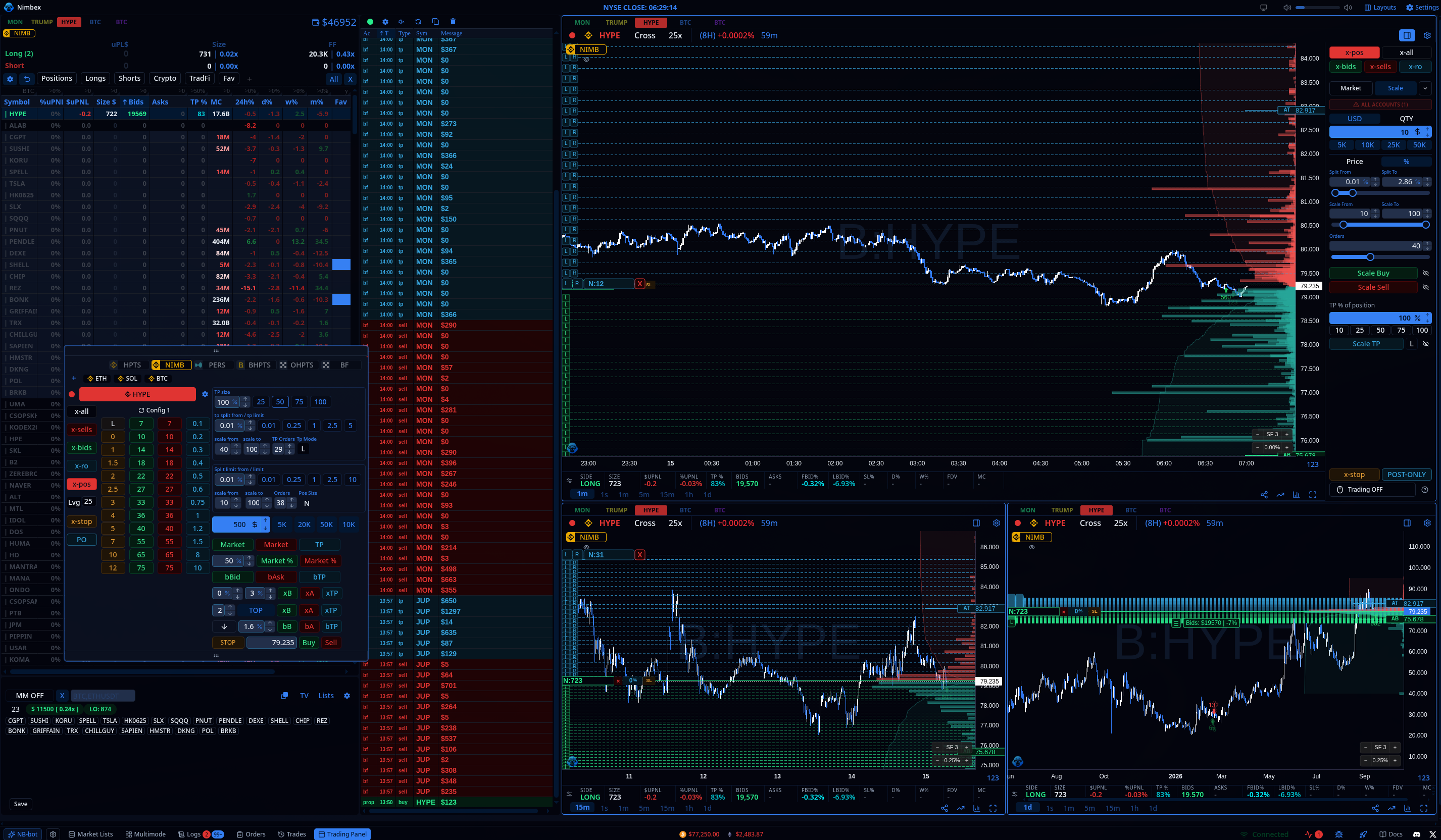Open watchlist gear next to Lists

click(x=346, y=696)
